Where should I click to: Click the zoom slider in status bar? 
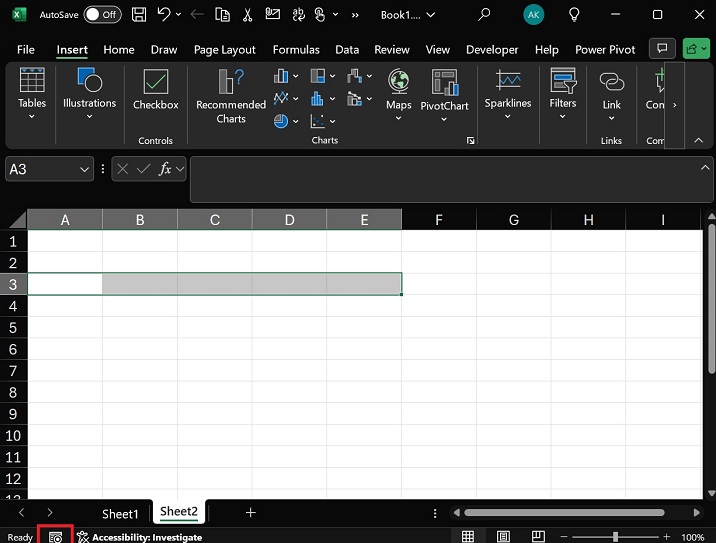tap(615, 537)
